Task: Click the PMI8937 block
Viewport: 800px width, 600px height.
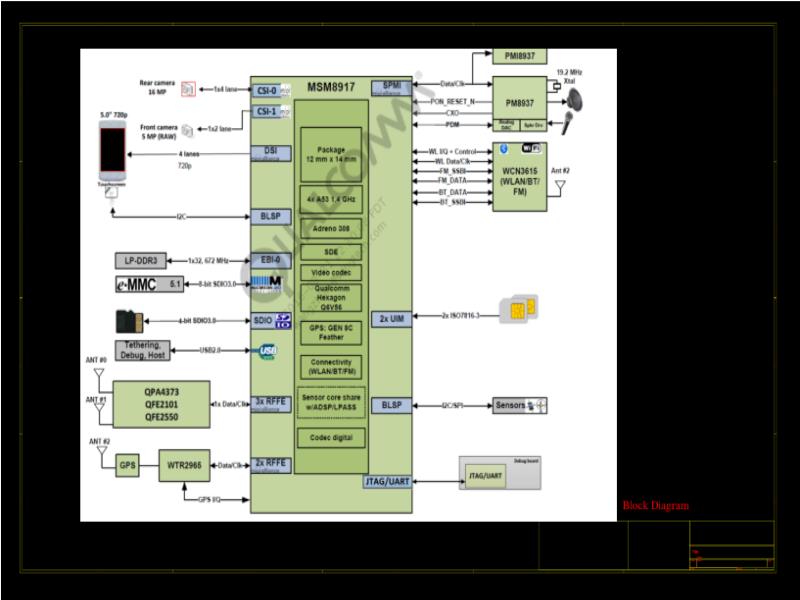Action: tap(519, 56)
